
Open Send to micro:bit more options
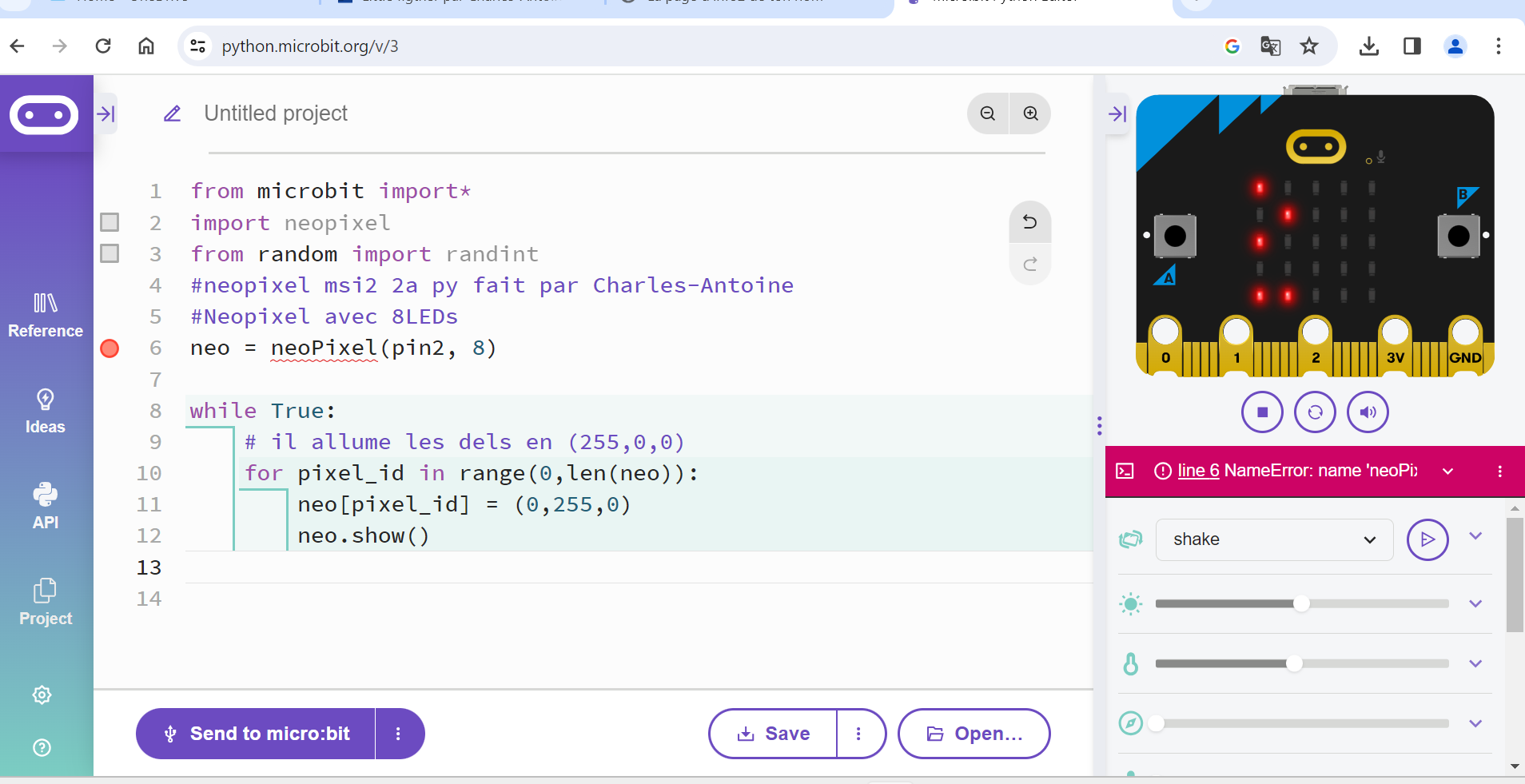coord(398,734)
